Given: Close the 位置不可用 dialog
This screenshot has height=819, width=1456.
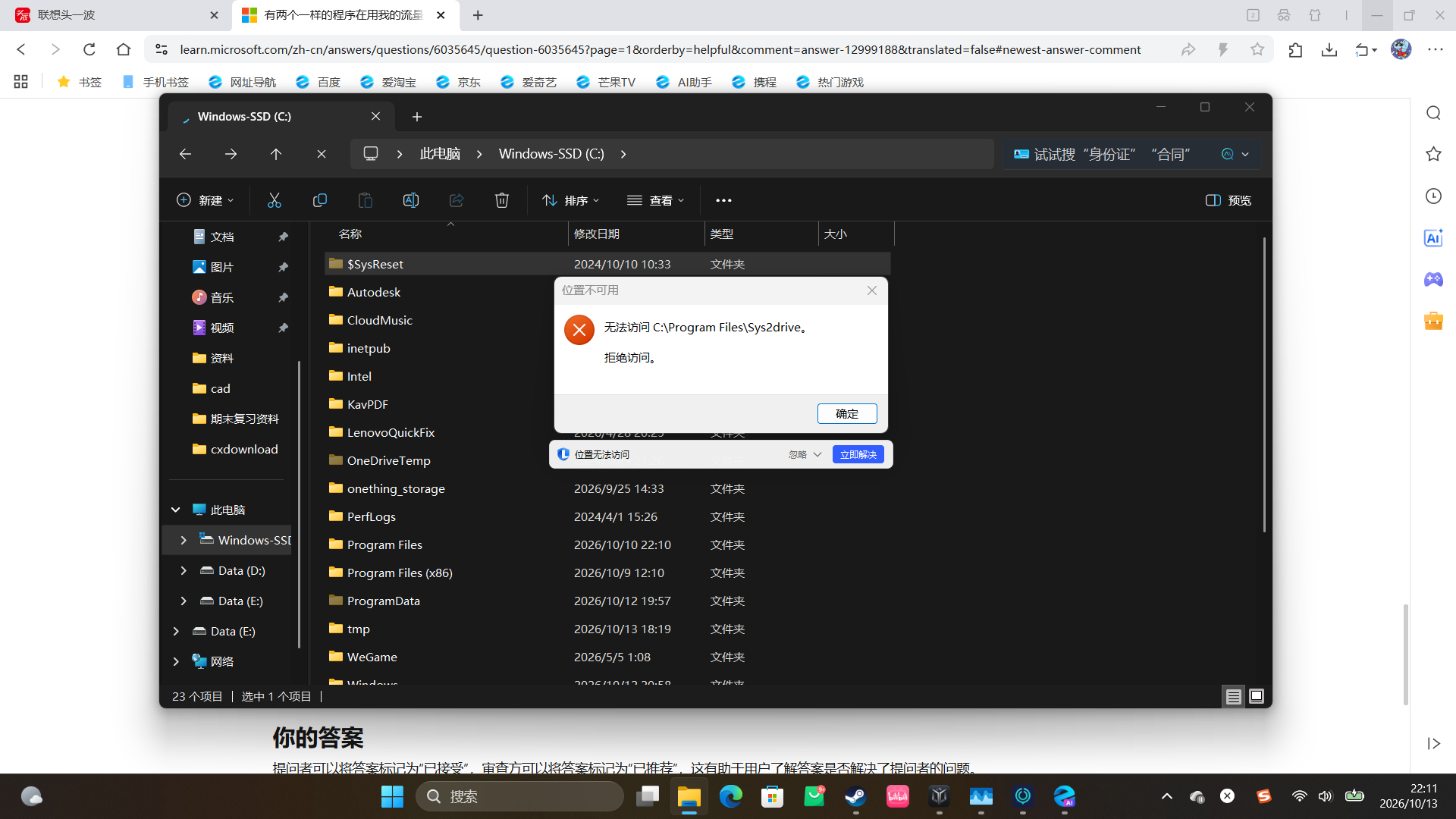Looking at the screenshot, I should pyautogui.click(x=872, y=290).
